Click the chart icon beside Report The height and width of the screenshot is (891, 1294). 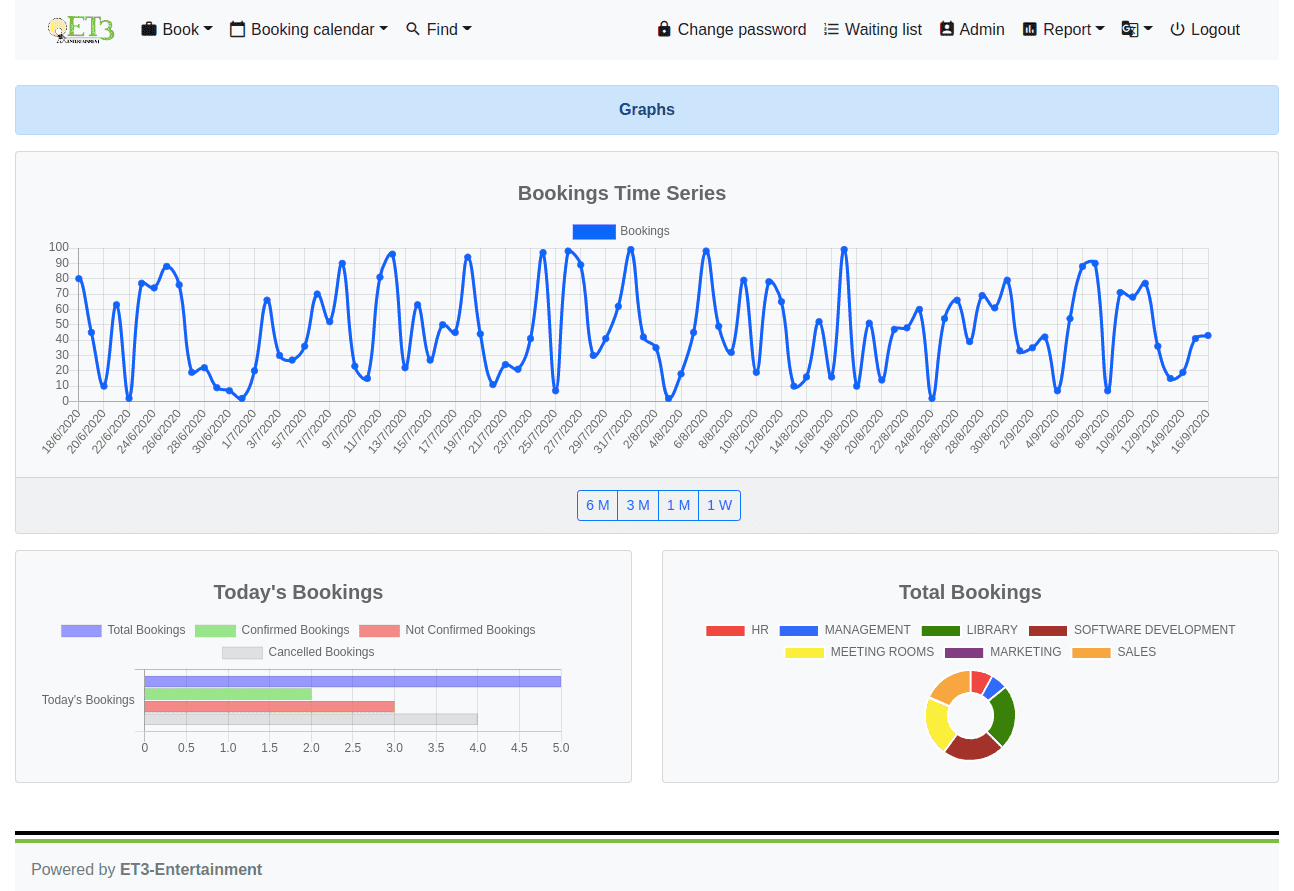[1030, 29]
